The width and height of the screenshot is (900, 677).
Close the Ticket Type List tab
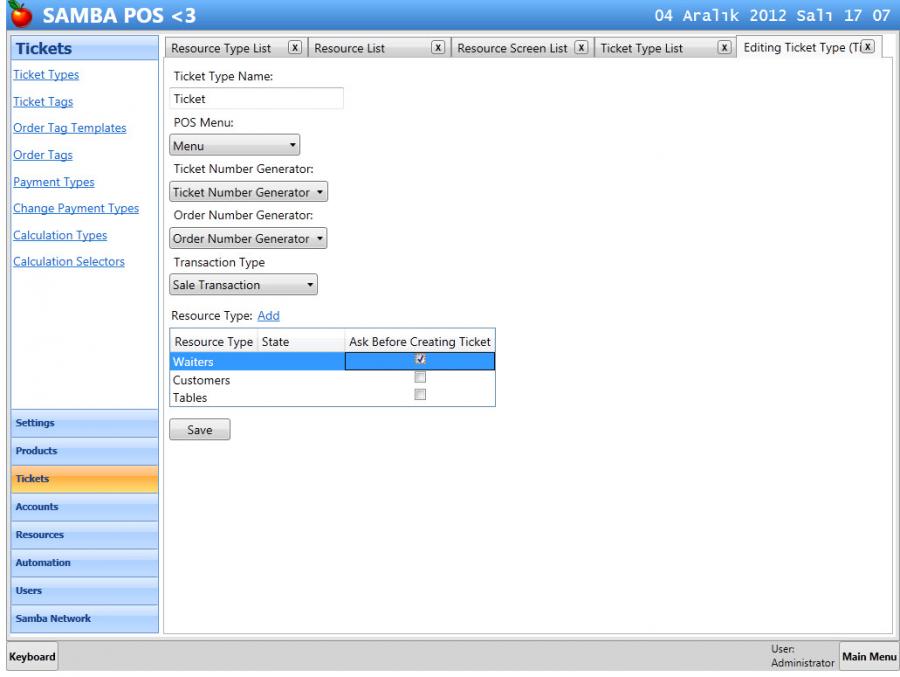(725, 48)
